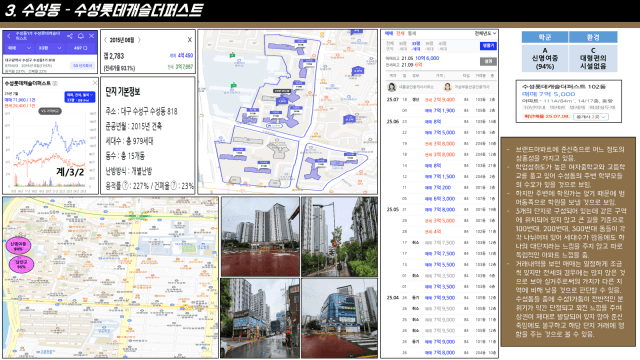640x360 pixels.
Task: Click the rainy apartment towers photo thumbnail
Action: pyautogui.click(x=260, y=237)
